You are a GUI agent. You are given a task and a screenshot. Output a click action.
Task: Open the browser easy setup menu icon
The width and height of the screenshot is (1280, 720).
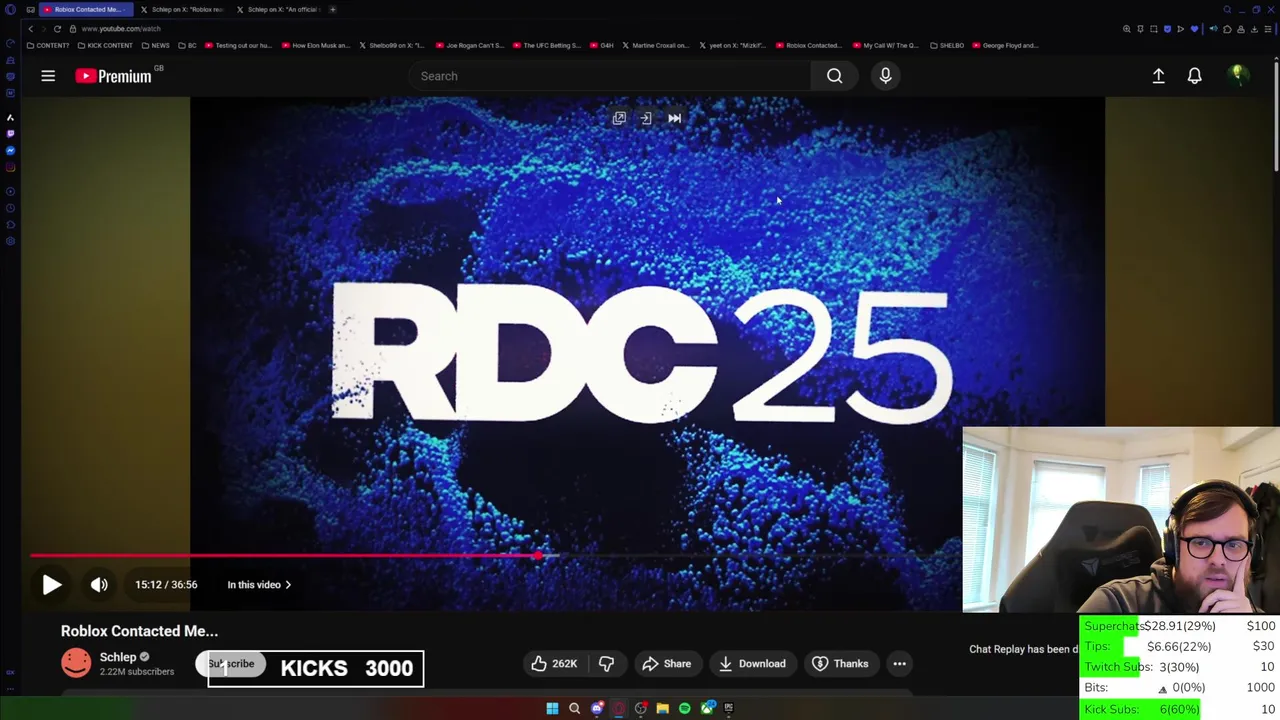pos(1268,29)
